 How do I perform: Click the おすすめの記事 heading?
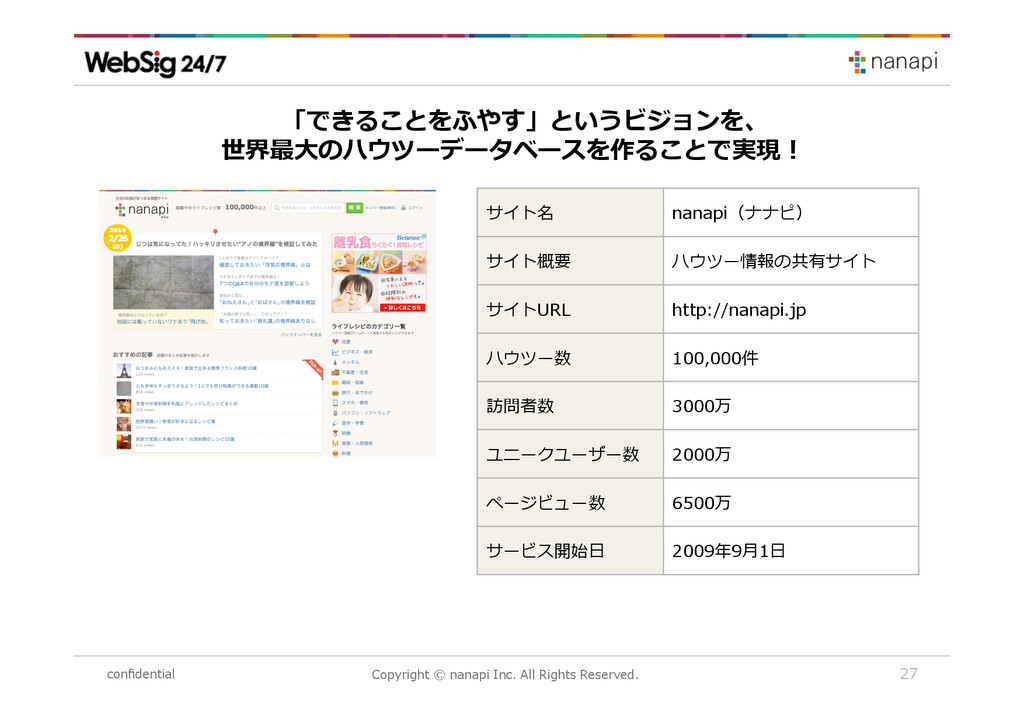tap(133, 354)
